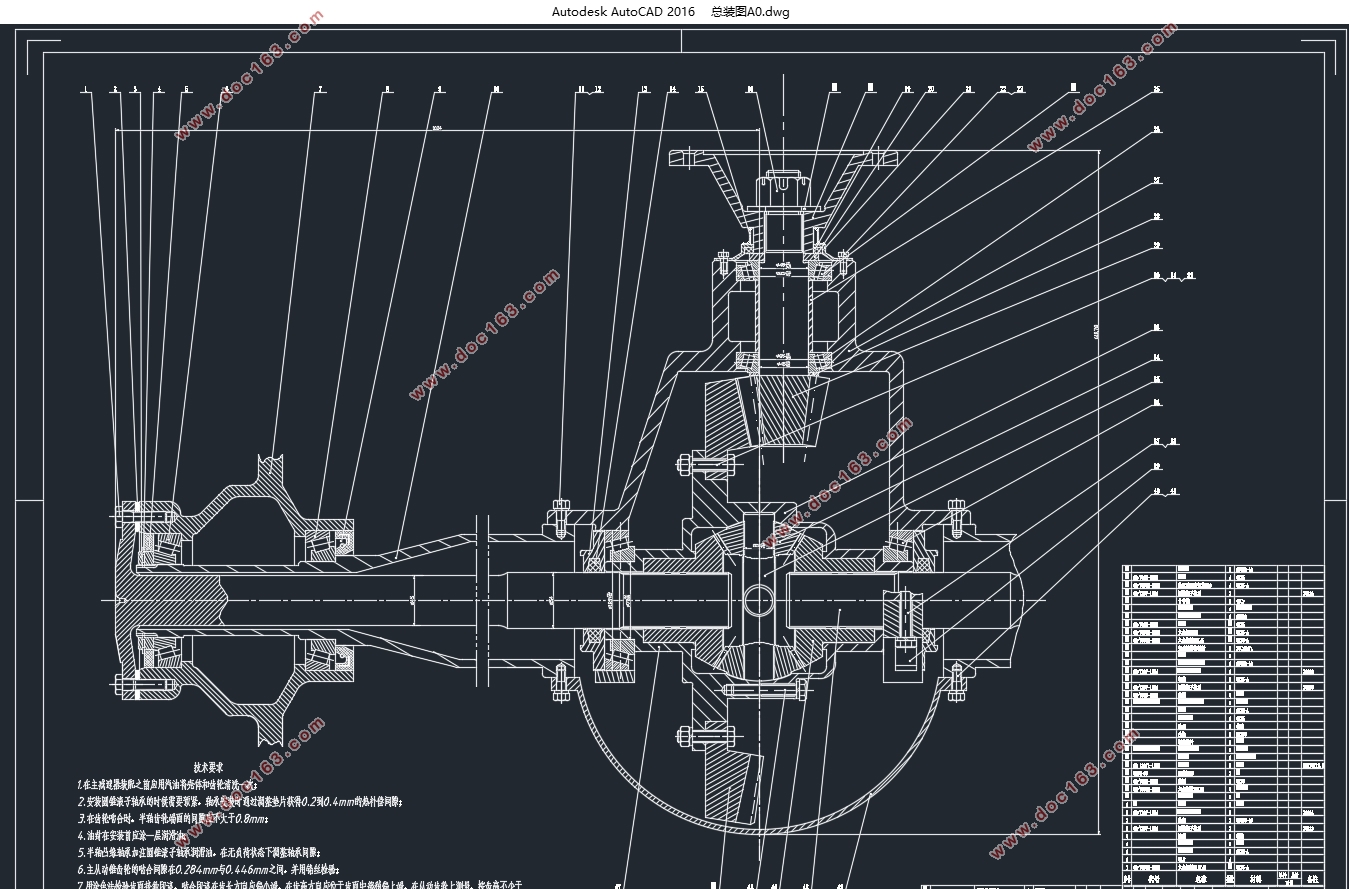The height and width of the screenshot is (889, 1349).
Task: Select the half-round rear housing cover arc
Action: (x=759, y=760)
